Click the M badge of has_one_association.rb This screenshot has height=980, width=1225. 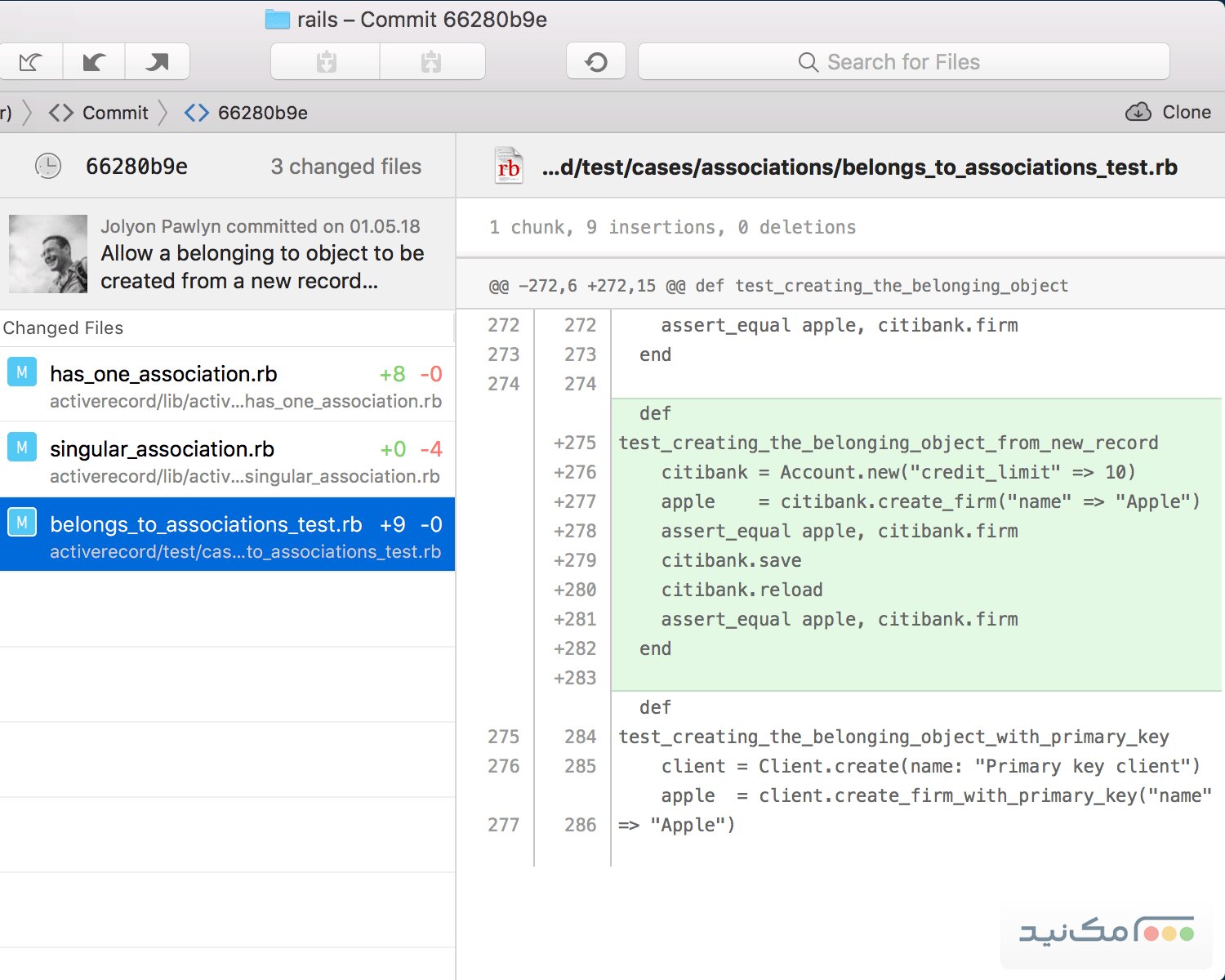point(22,373)
